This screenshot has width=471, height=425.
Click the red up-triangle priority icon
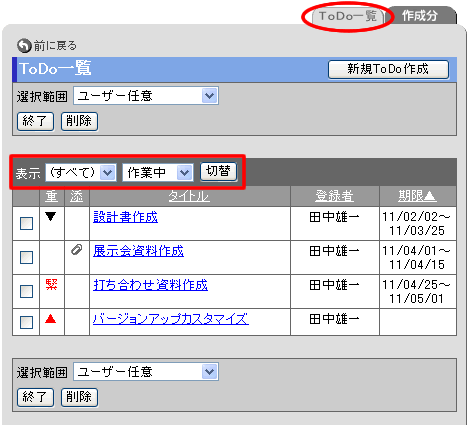click(51, 319)
